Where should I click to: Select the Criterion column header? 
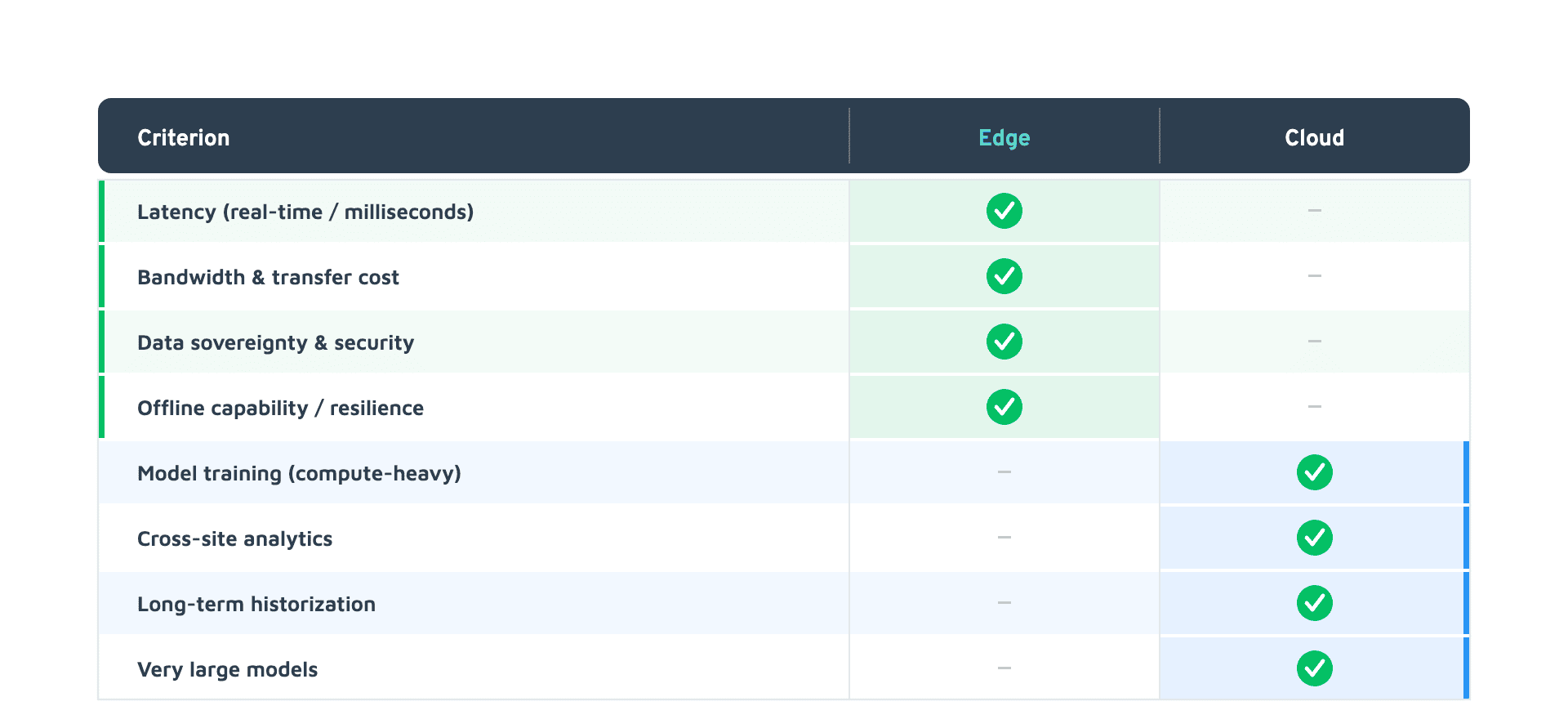tap(184, 137)
